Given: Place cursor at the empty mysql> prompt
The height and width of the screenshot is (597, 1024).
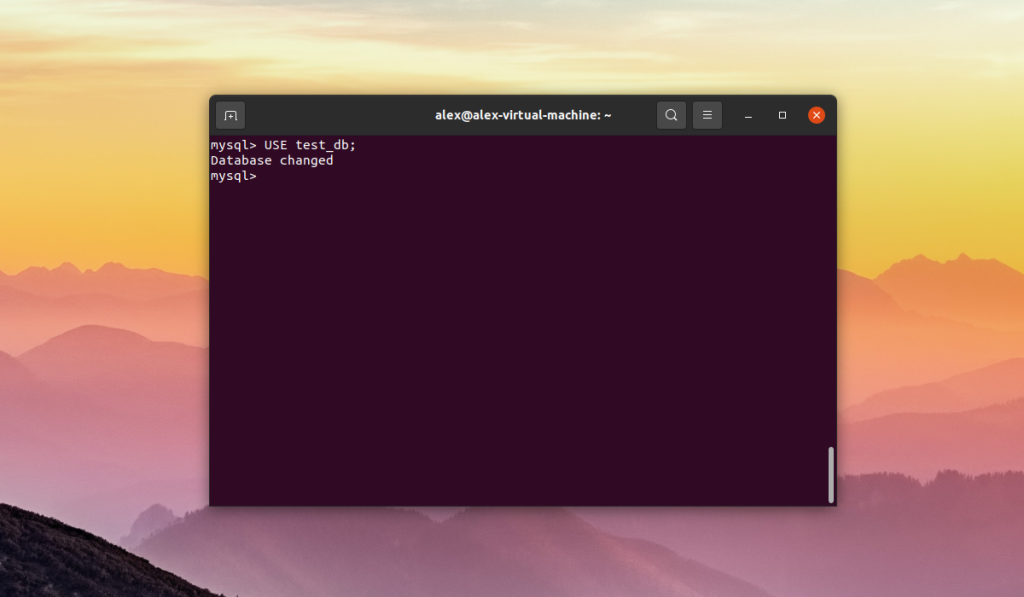Looking at the screenshot, I should point(233,176).
